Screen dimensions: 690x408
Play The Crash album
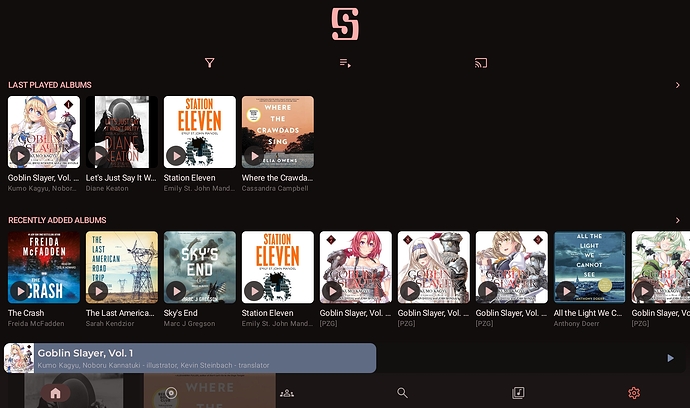pyautogui.click(x=20, y=291)
